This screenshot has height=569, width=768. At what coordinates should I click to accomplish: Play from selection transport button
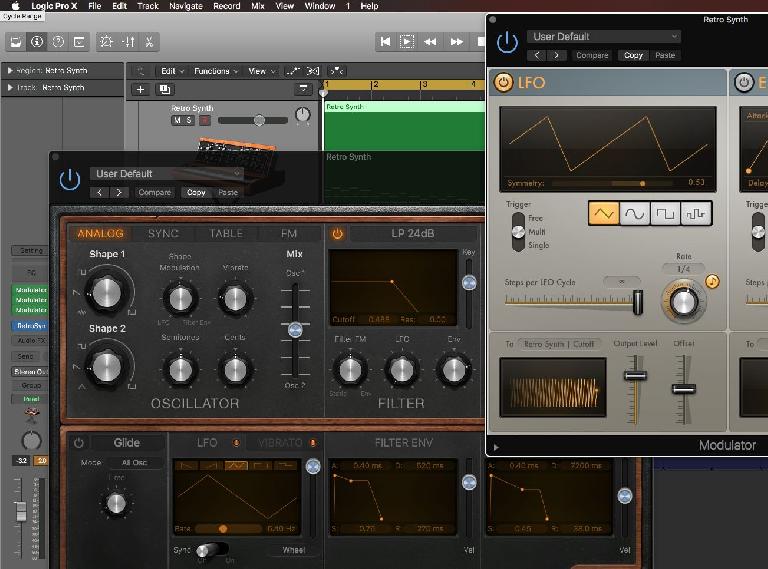point(407,42)
